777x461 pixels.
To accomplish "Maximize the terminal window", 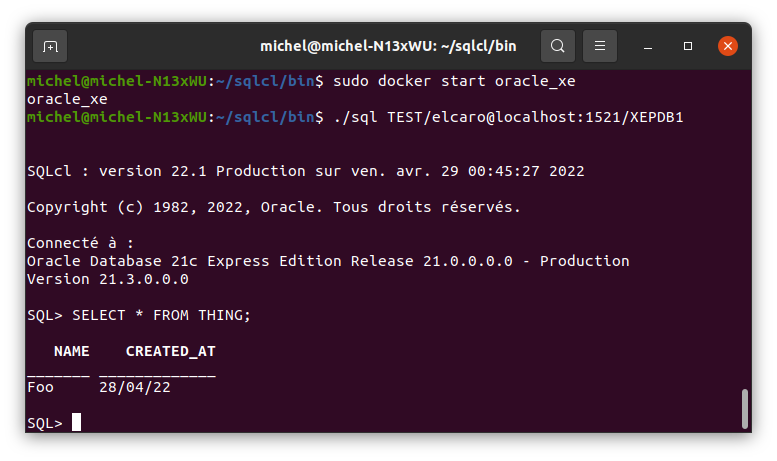I will (688, 46).
